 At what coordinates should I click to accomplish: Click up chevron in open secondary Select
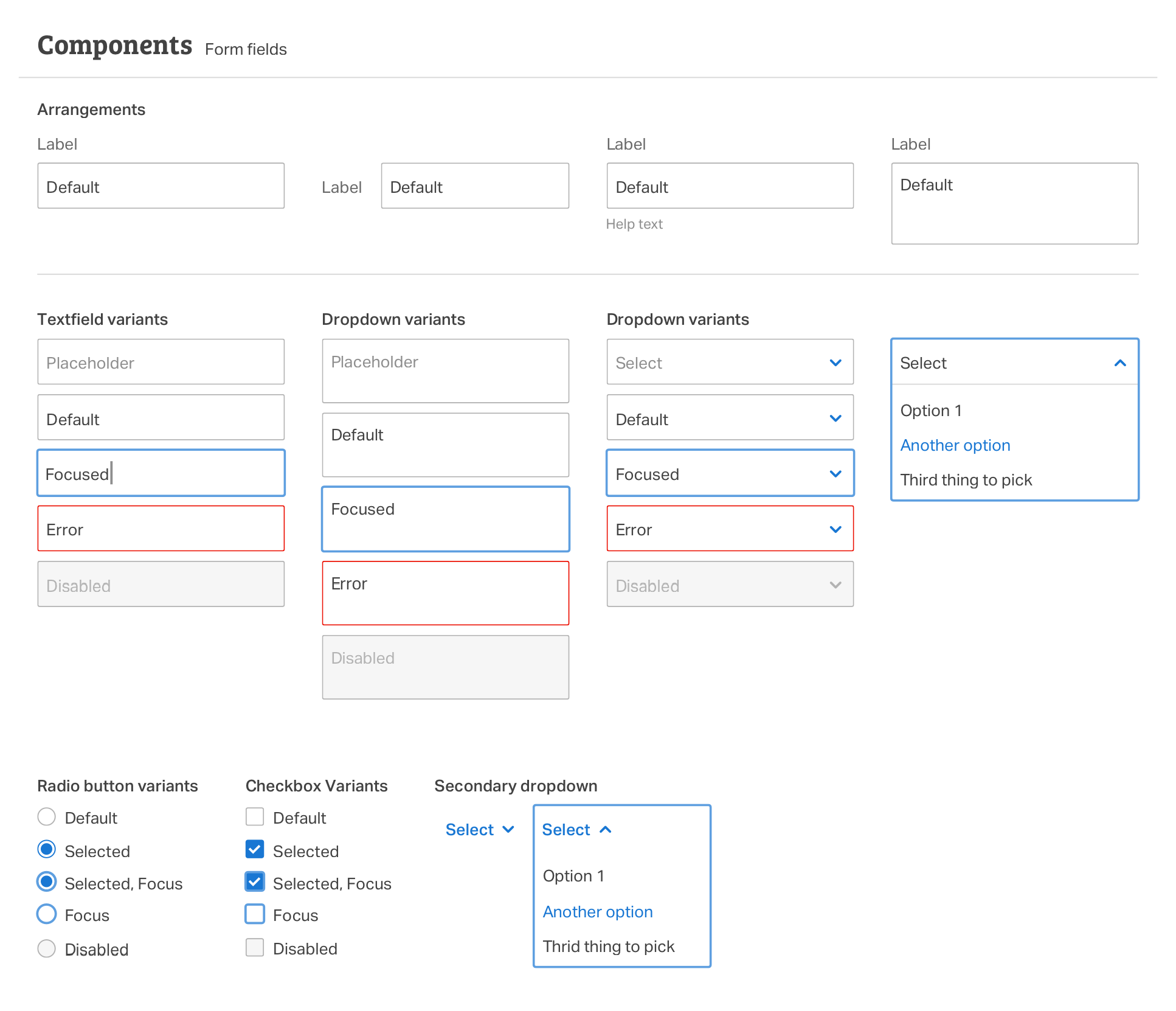[606, 830]
